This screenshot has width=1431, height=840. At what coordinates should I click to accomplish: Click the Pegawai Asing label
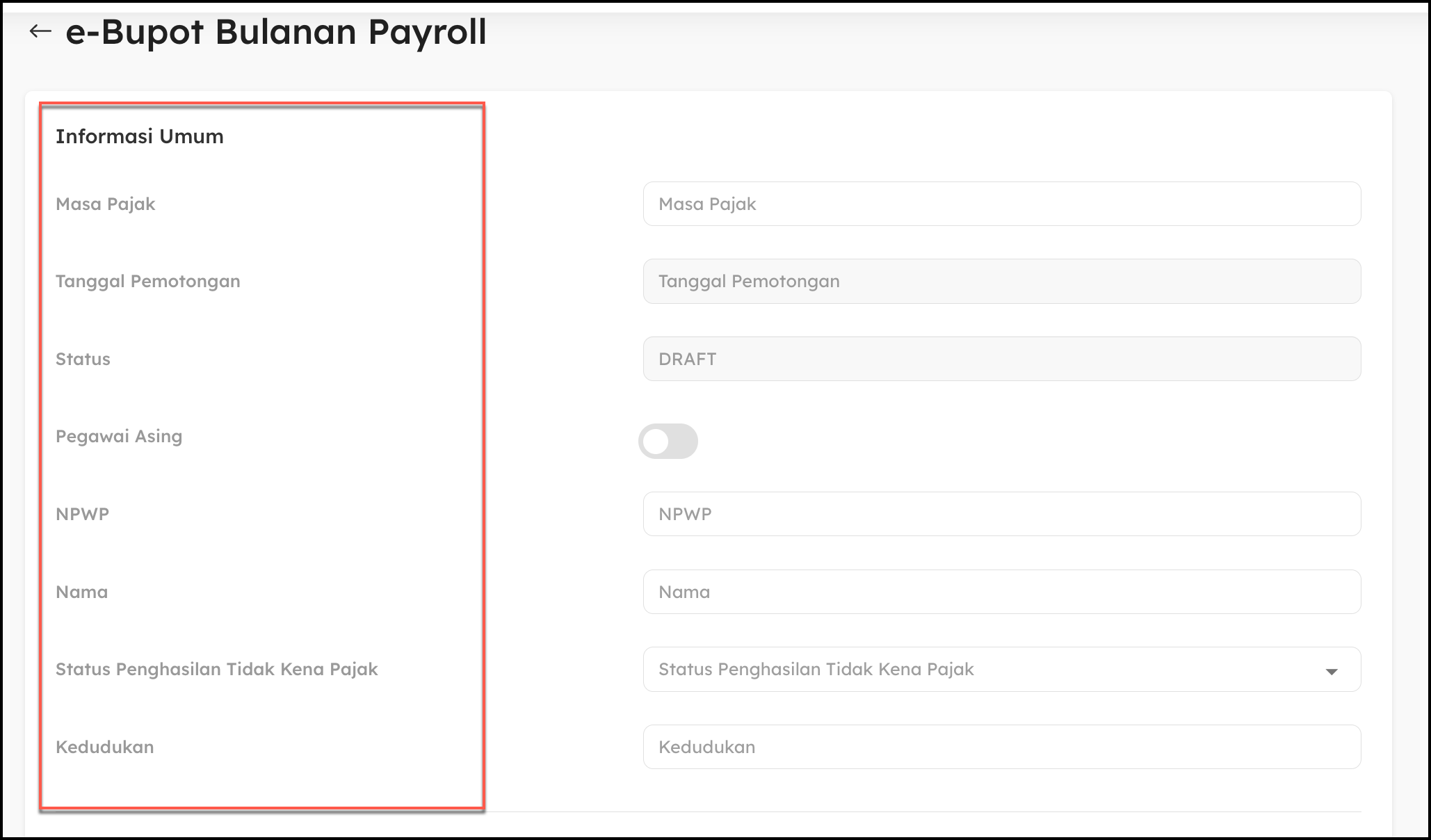pyautogui.click(x=119, y=437)
